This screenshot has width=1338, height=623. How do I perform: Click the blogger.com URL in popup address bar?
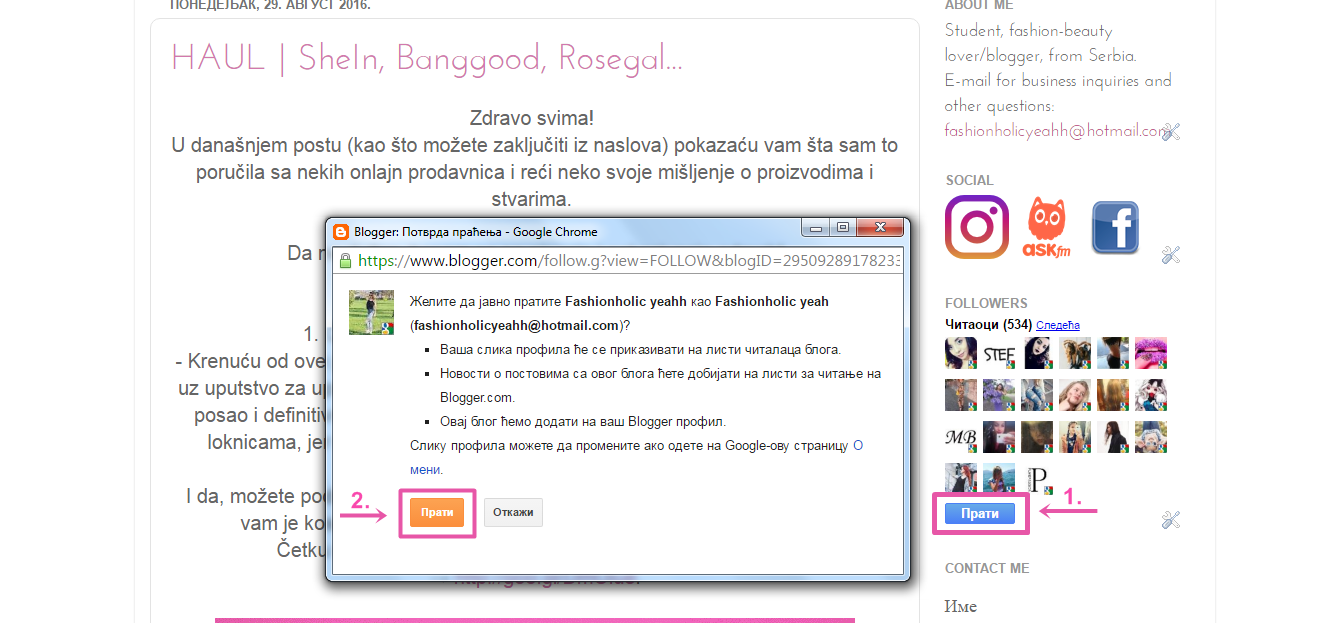629,261
